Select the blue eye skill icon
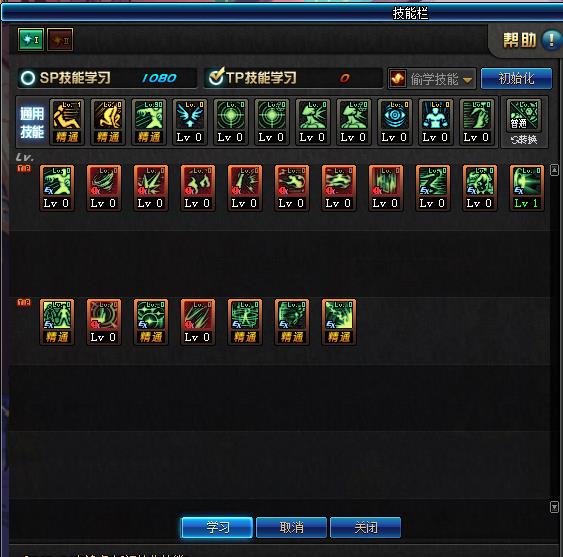This screenshot has height=557, width=563. pos(395,122)
